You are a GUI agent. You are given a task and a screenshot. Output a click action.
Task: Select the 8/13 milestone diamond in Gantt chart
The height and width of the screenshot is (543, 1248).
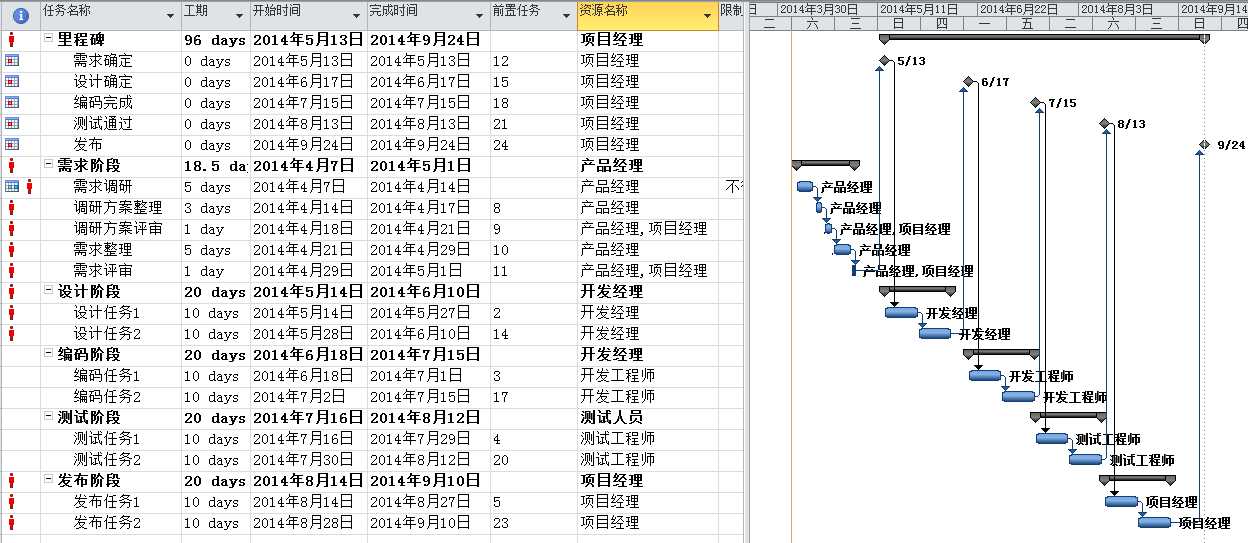[x=1105, y=124]
